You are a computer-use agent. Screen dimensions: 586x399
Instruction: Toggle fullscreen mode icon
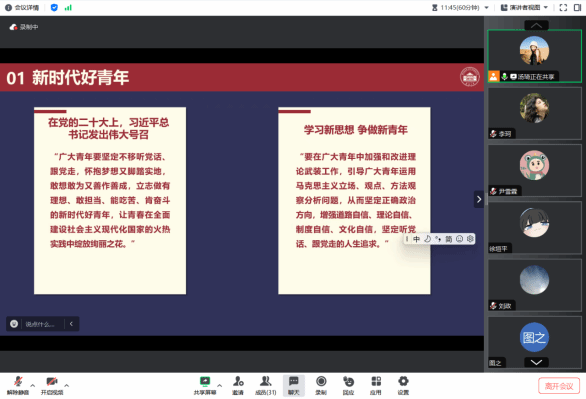(x=563, y=7)
